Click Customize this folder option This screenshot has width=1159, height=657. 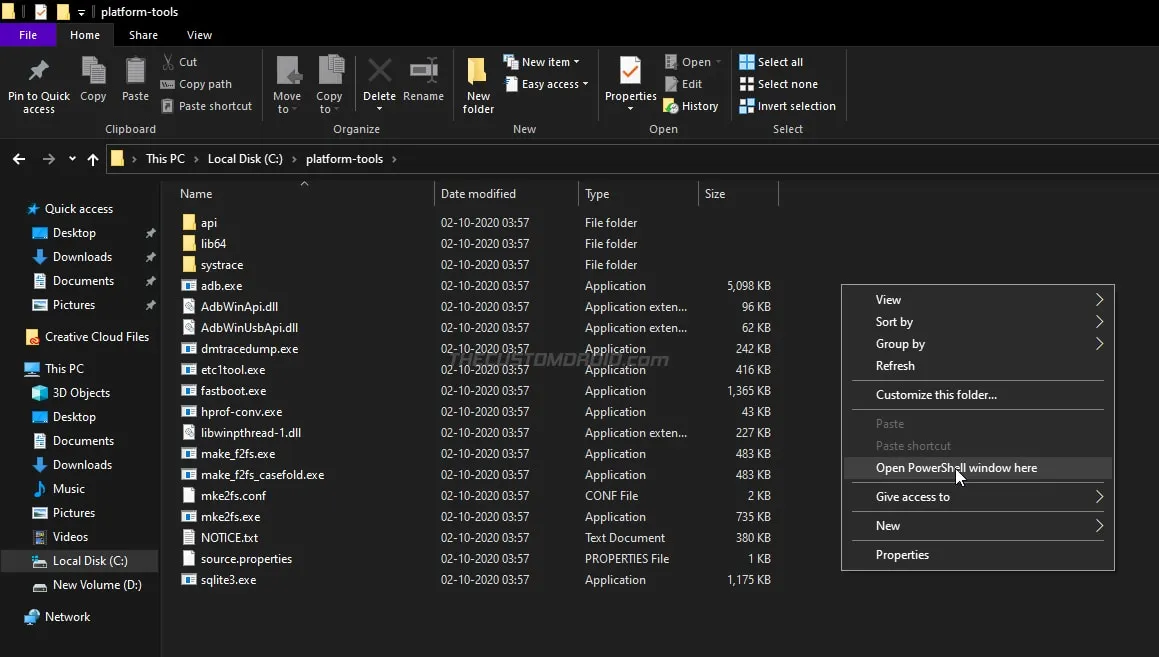(938, 394)
